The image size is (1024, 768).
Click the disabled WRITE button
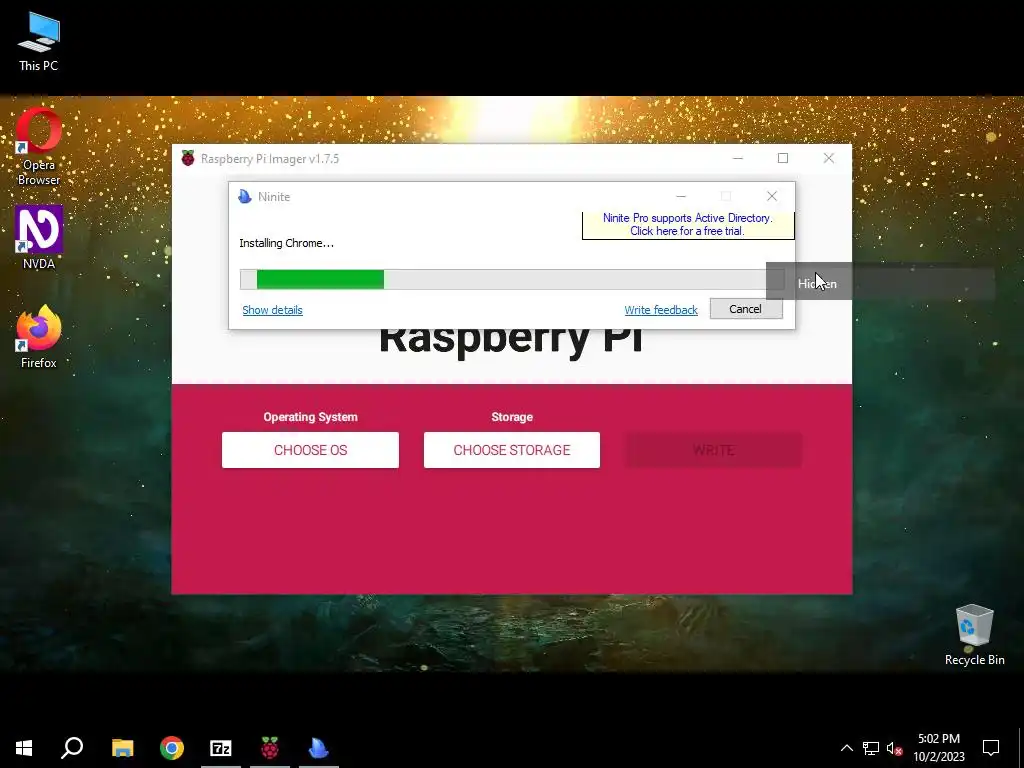pos(714,450)
